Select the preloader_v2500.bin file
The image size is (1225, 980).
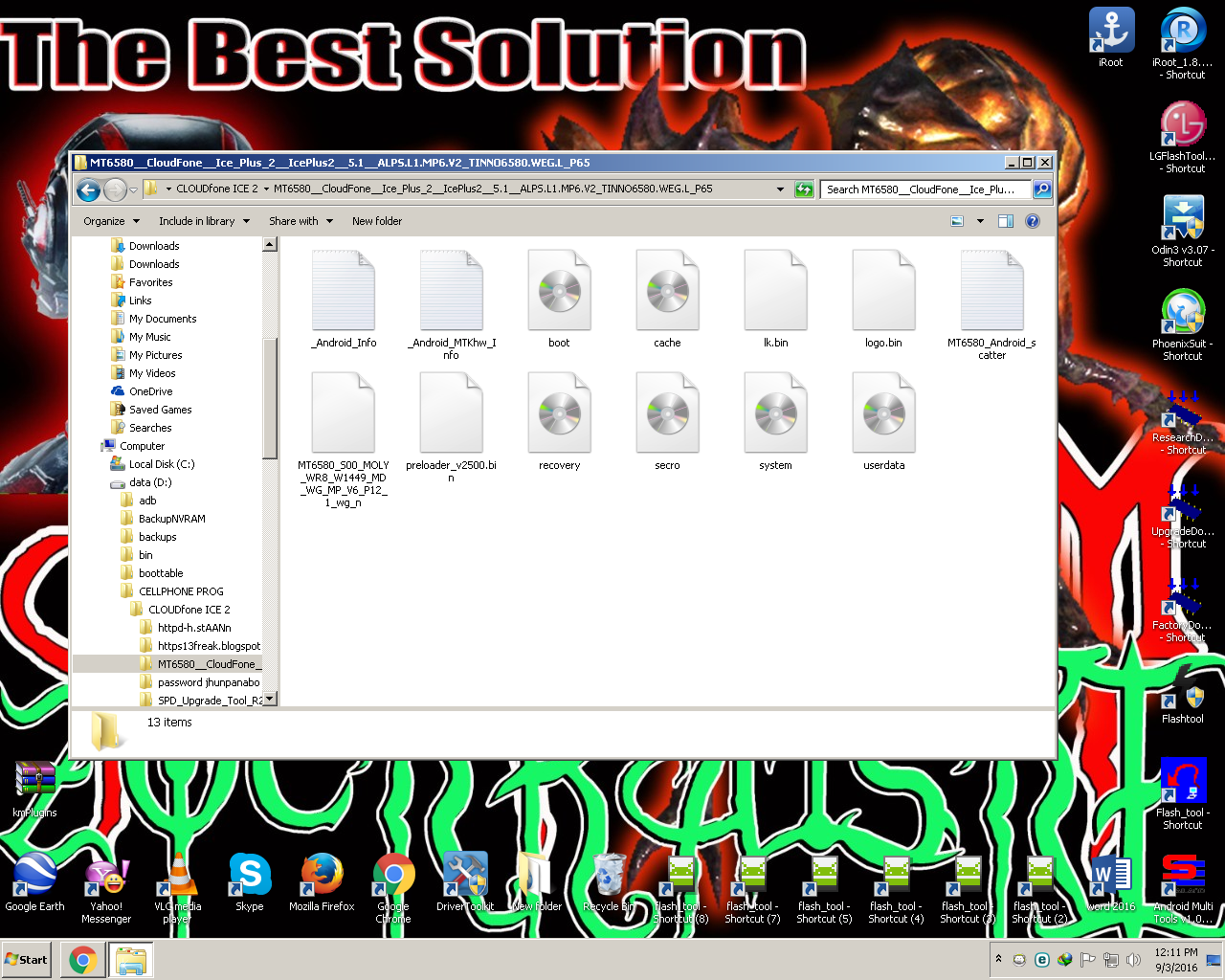pos(451,428)
